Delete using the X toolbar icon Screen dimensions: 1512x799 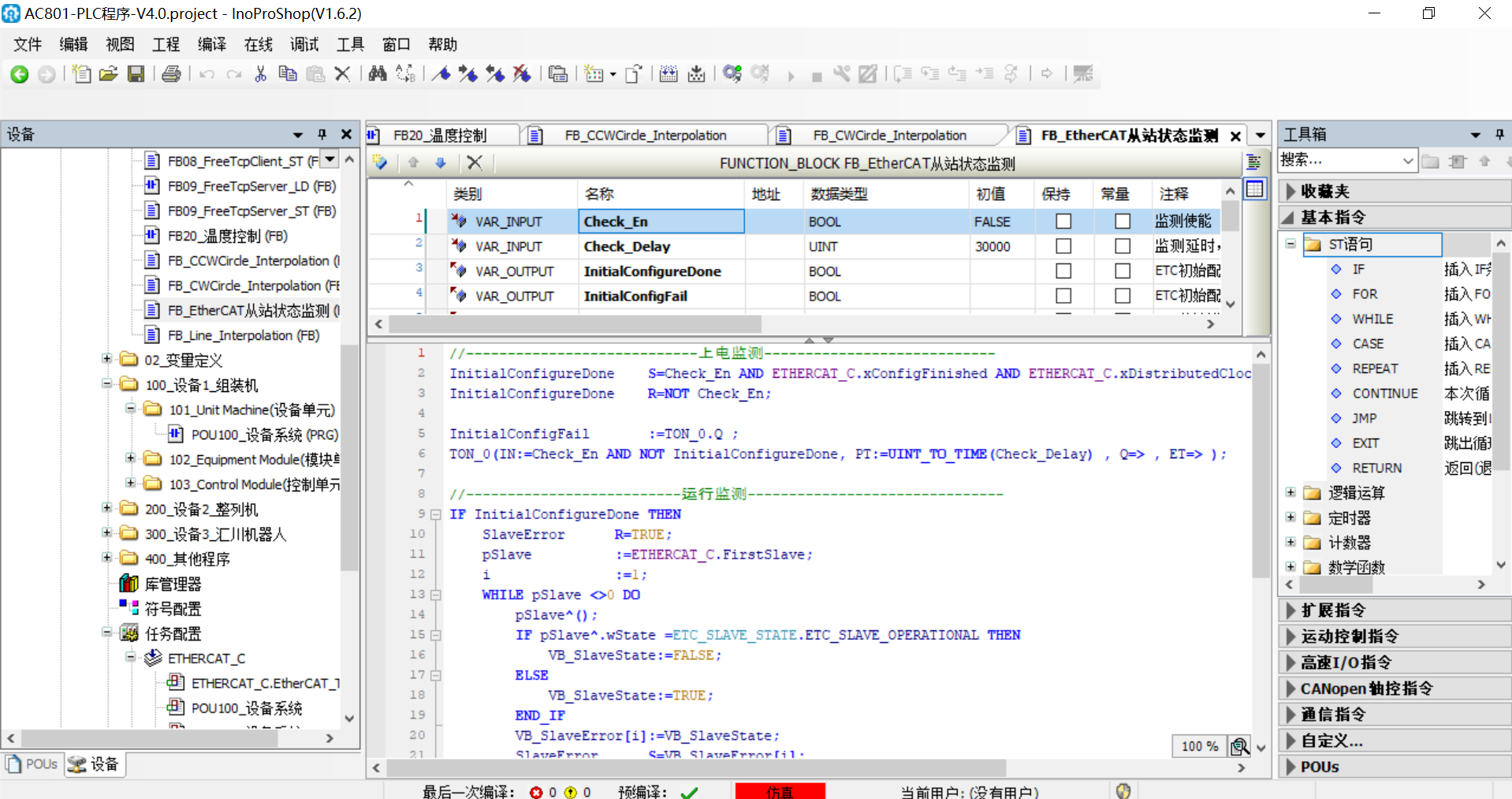342,74
